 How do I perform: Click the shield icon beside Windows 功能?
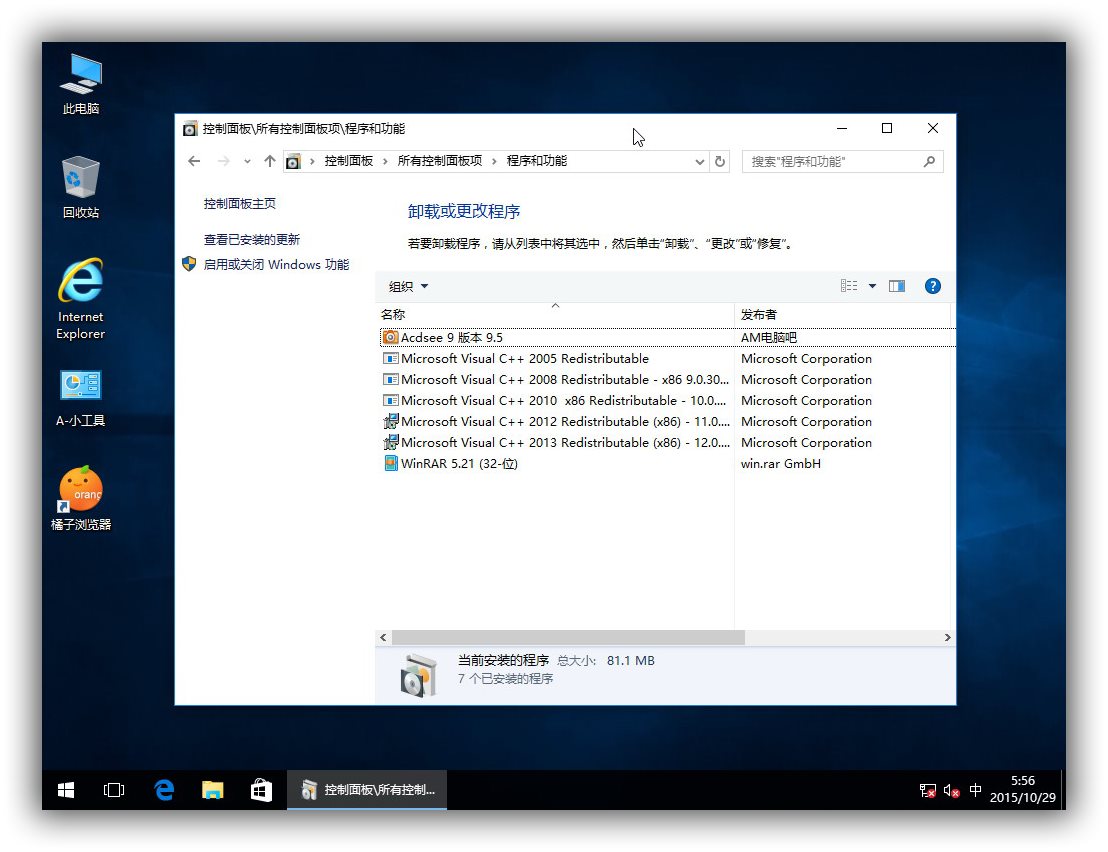[x=189, y=264]
